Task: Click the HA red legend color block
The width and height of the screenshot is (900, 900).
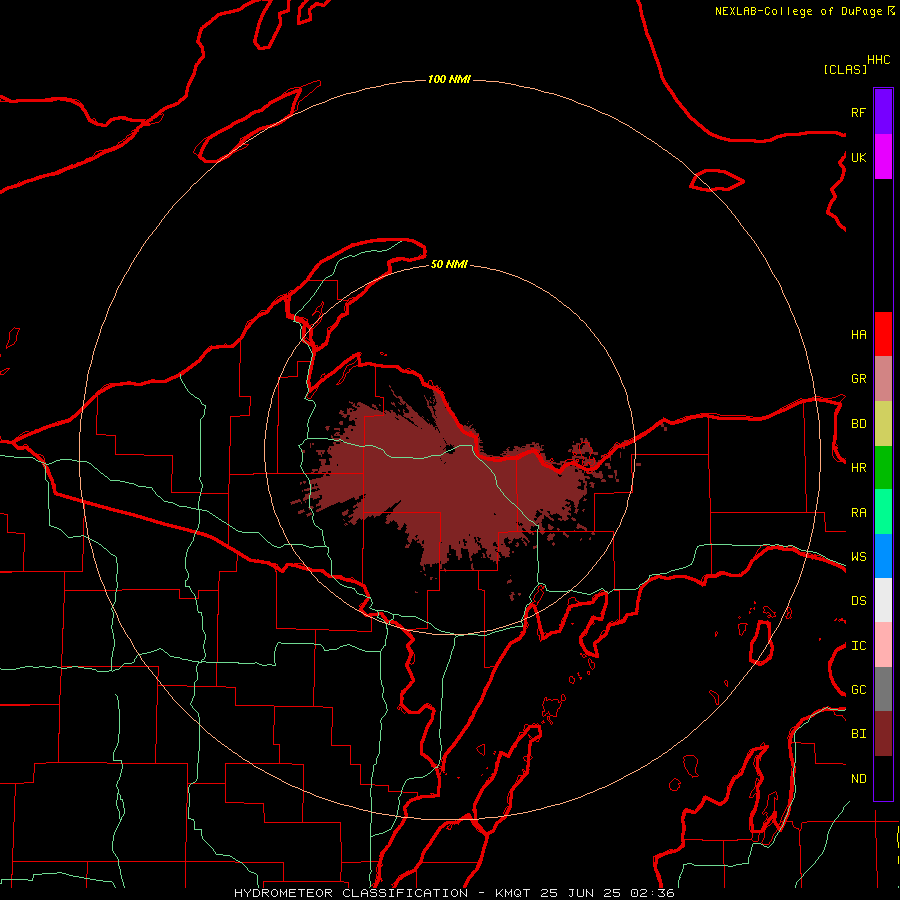Action: tap(883, 334)
